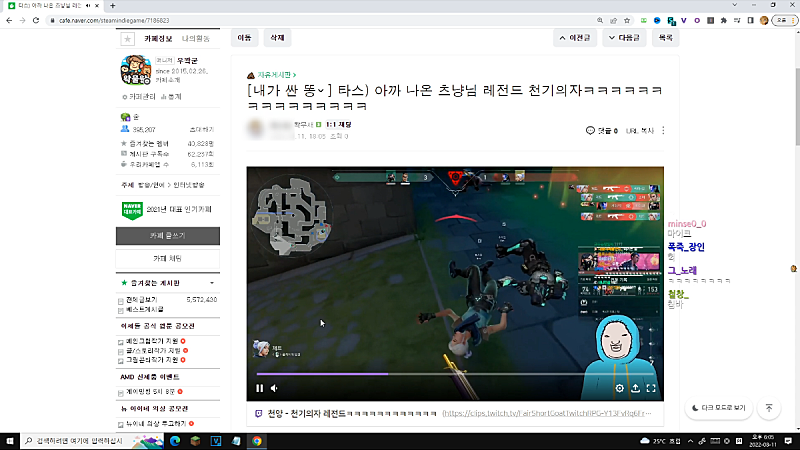Go to next post 다음글
Viewport: 800px width, 450px height.
point(624,38)
